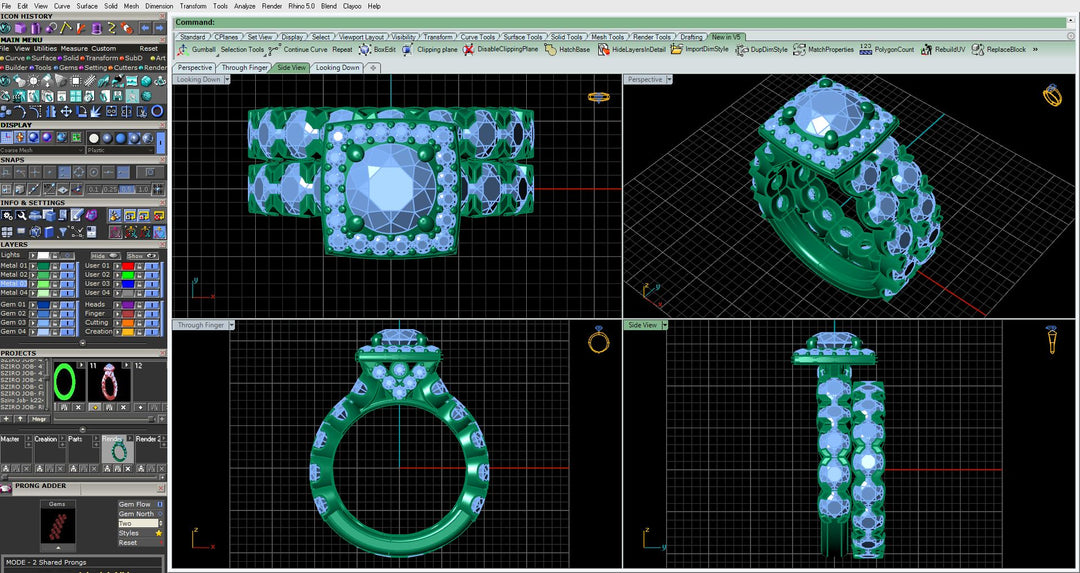Open the Looking Down viewport title dropdown
Viewport: 1080px width, 573px height.
[232, 80]
